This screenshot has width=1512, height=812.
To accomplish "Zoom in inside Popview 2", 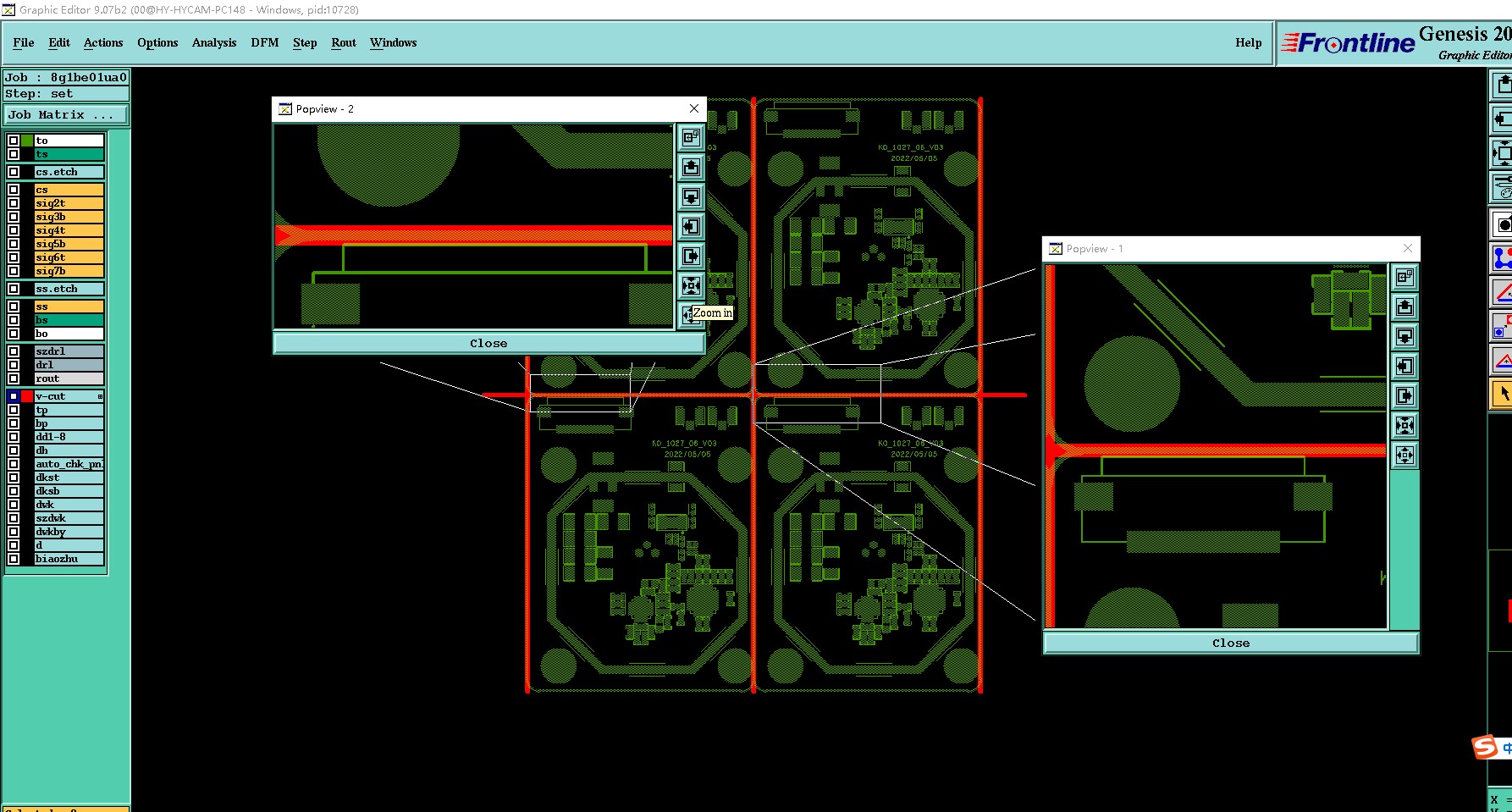I will point(691,285).
